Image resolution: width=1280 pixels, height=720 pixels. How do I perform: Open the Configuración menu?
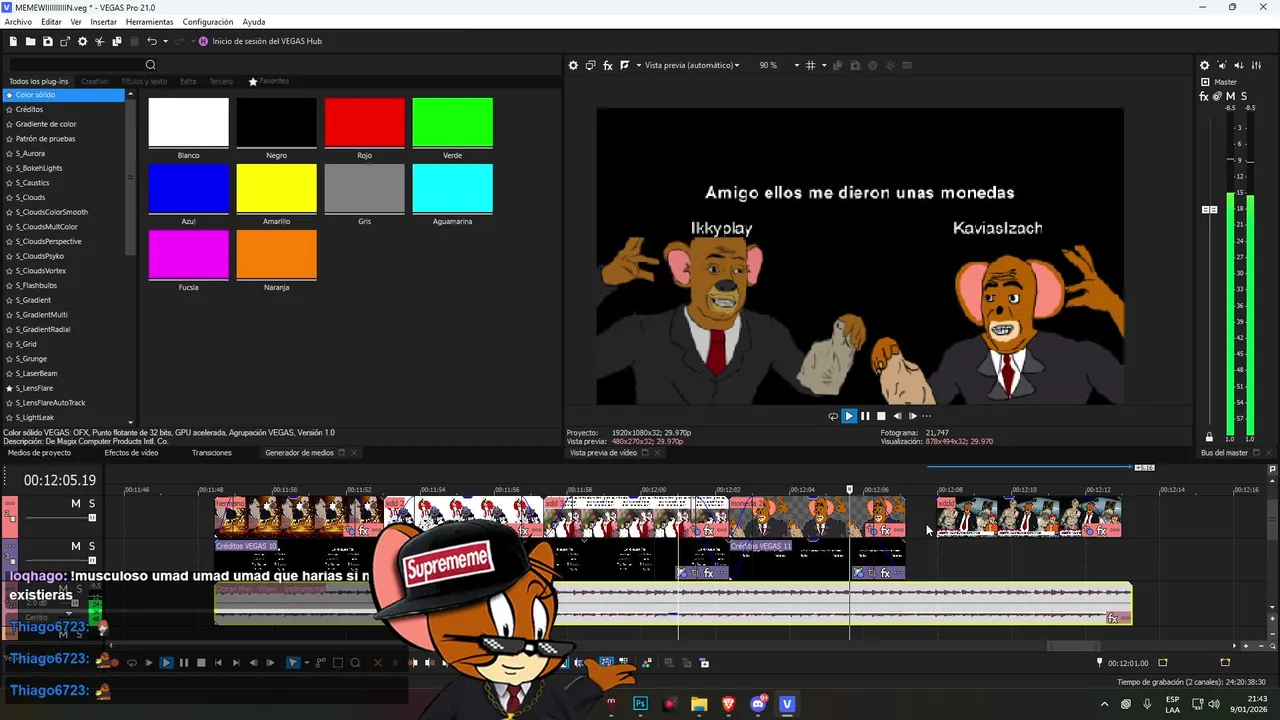pyautogui.click(x=208, y=22)
